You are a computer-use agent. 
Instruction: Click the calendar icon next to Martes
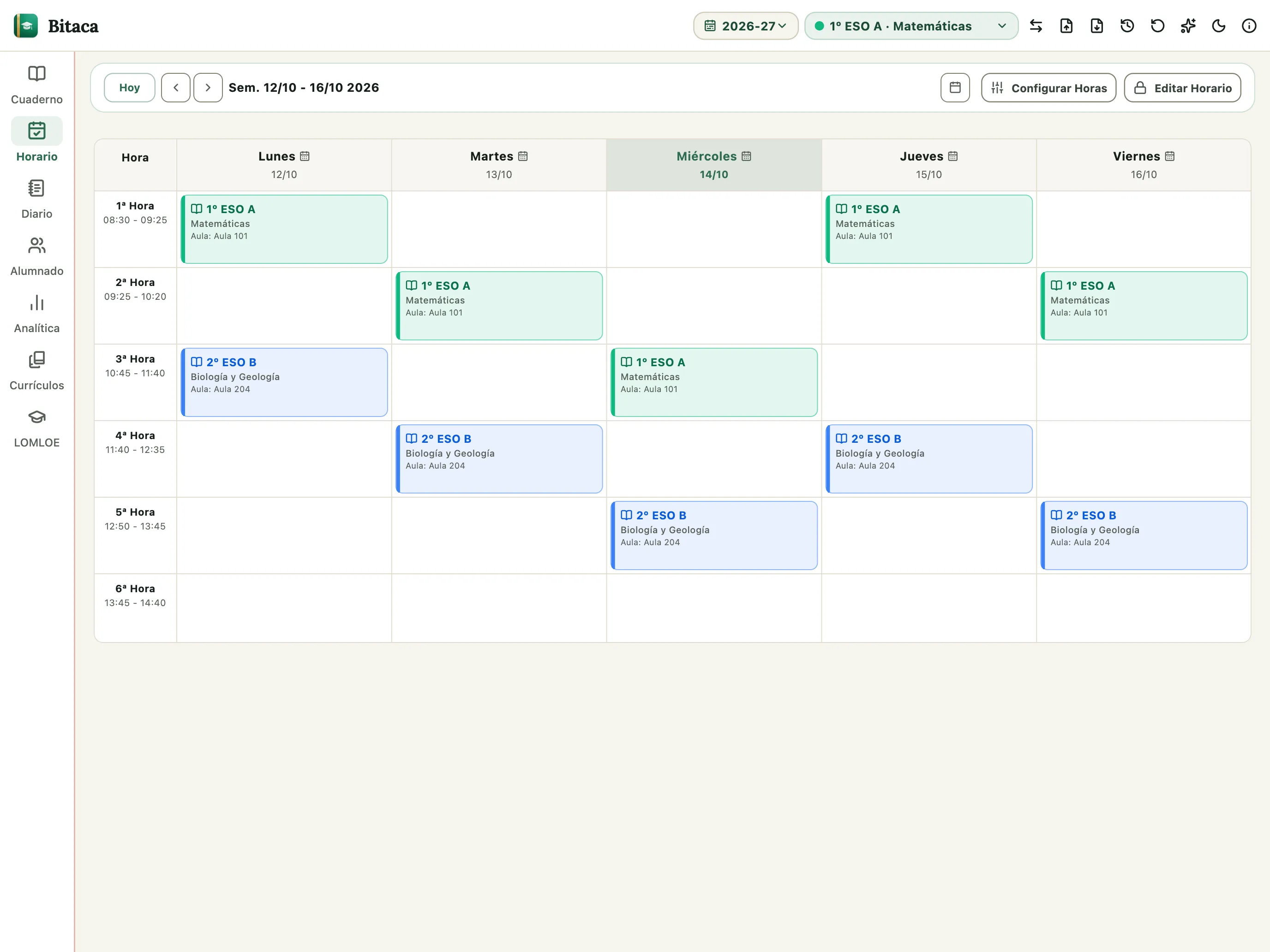[x=522, y=156]
